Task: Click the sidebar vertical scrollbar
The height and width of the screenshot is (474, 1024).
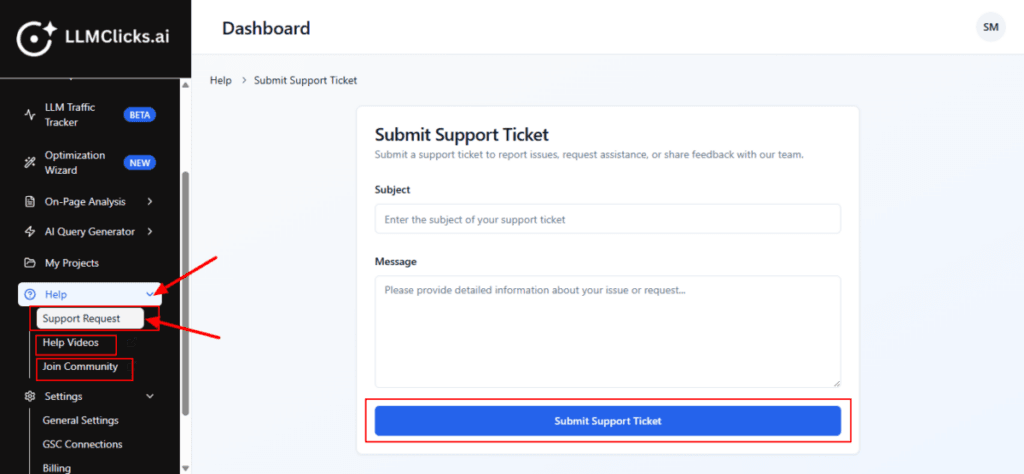Action: click(184, 290)
